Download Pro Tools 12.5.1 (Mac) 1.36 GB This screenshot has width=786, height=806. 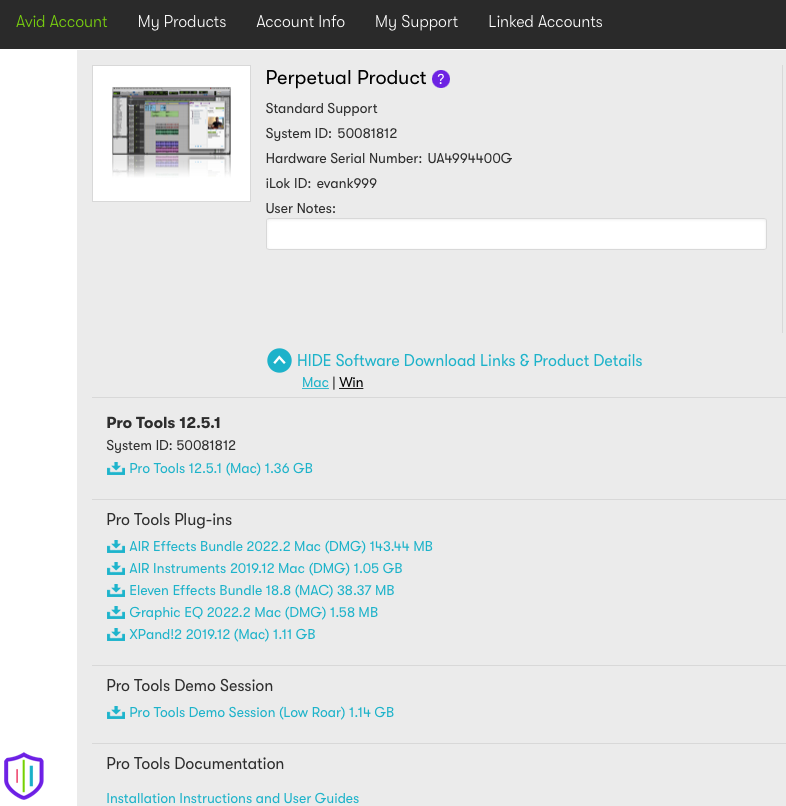221,468
